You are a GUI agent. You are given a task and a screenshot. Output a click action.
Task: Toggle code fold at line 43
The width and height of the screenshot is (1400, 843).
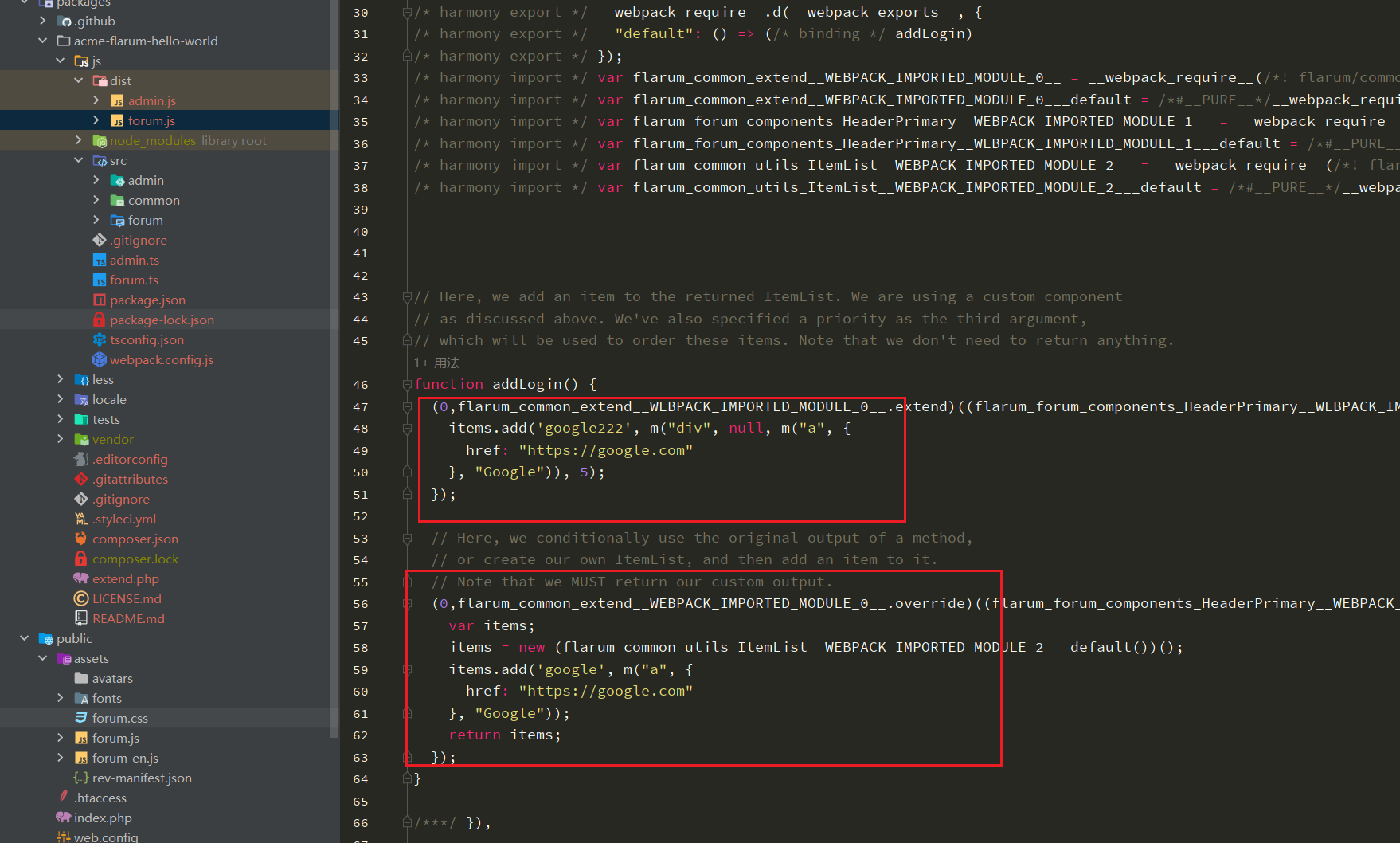coord(407,297)
